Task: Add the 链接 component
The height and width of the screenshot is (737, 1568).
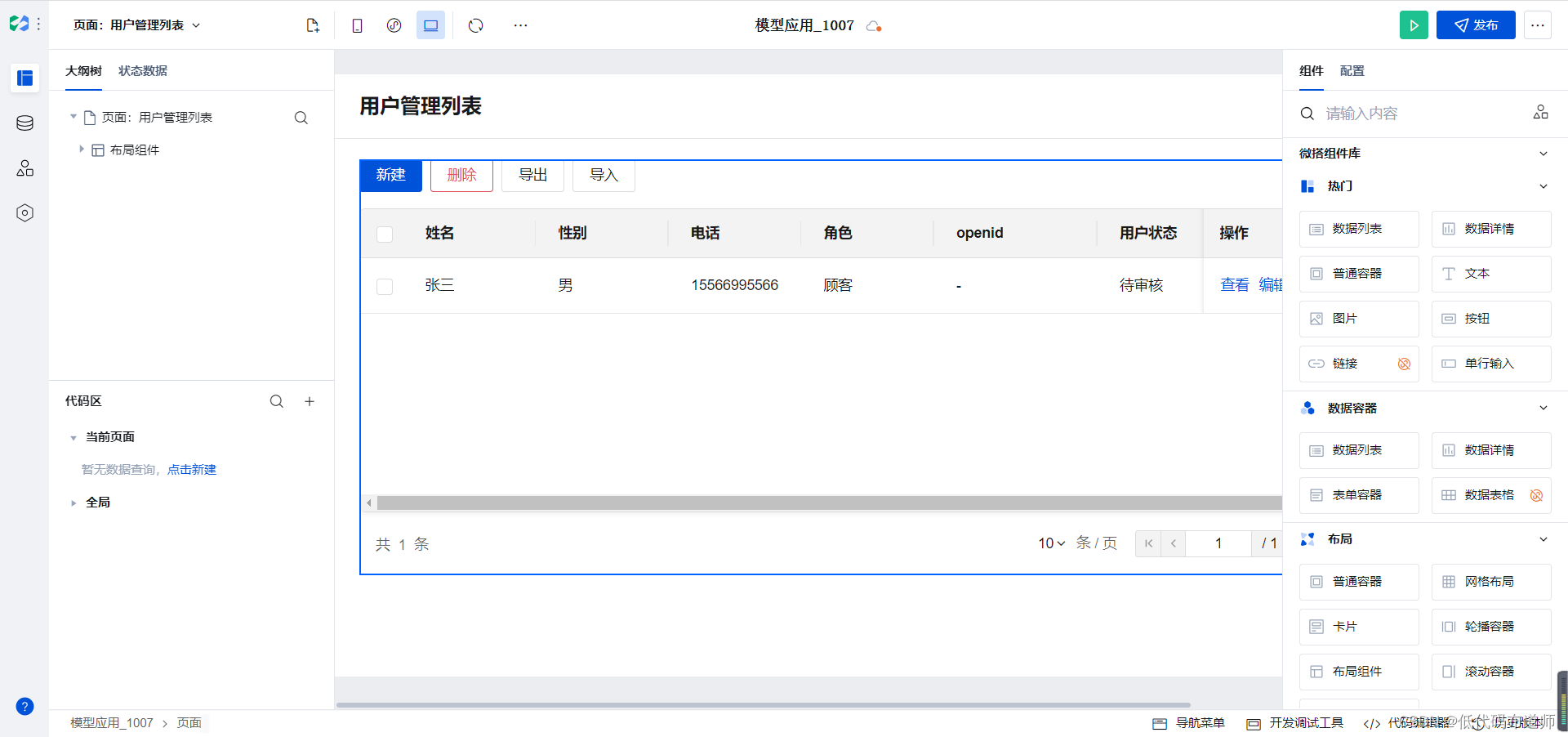Action: click(x=1359, y=364)
